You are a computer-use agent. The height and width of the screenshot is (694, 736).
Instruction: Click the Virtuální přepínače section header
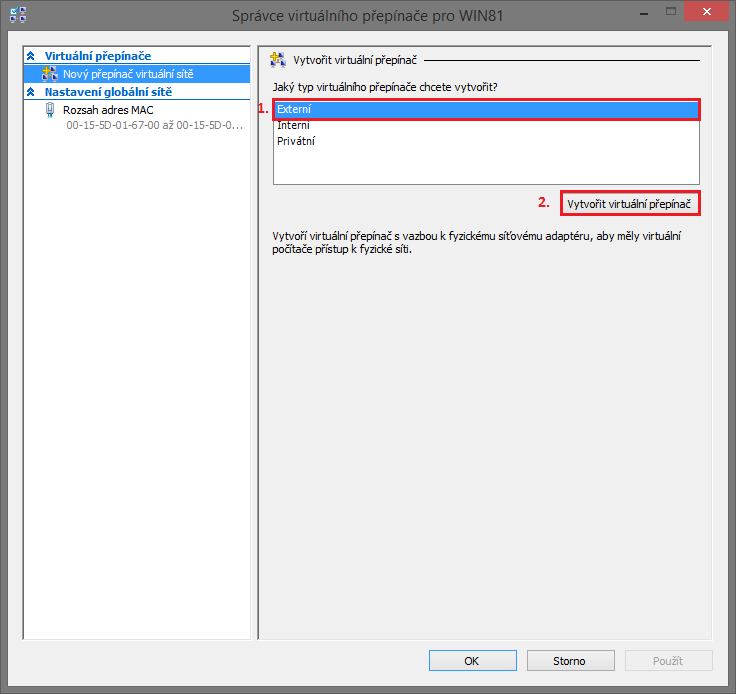(98, 56)
